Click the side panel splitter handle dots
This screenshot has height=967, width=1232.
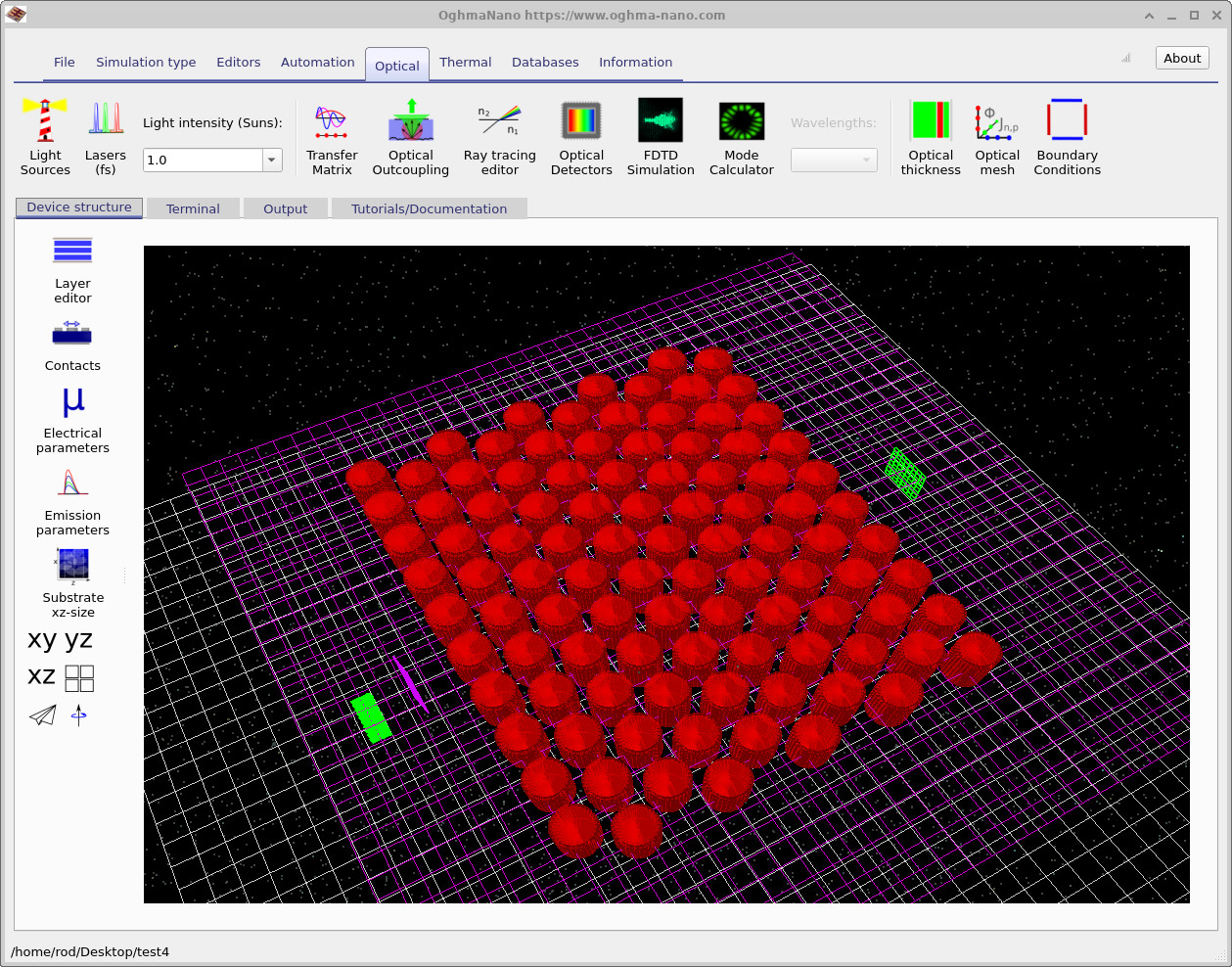point(124,575)
